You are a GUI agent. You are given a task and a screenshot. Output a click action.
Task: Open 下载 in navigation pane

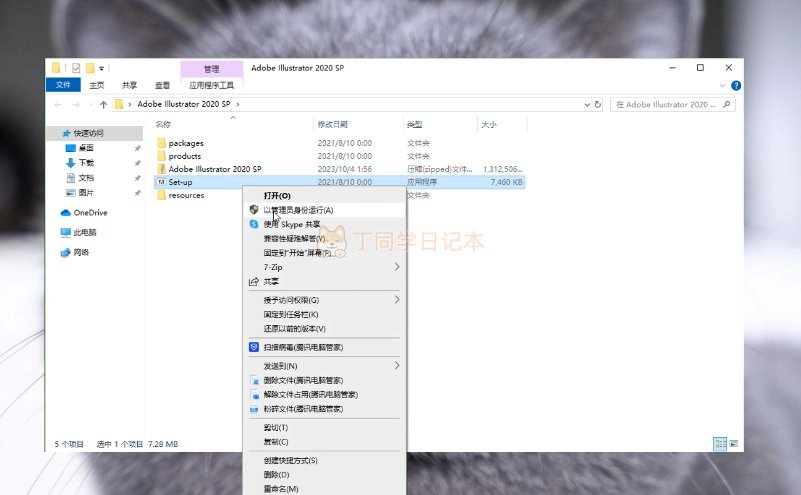(x=86, y=162)
